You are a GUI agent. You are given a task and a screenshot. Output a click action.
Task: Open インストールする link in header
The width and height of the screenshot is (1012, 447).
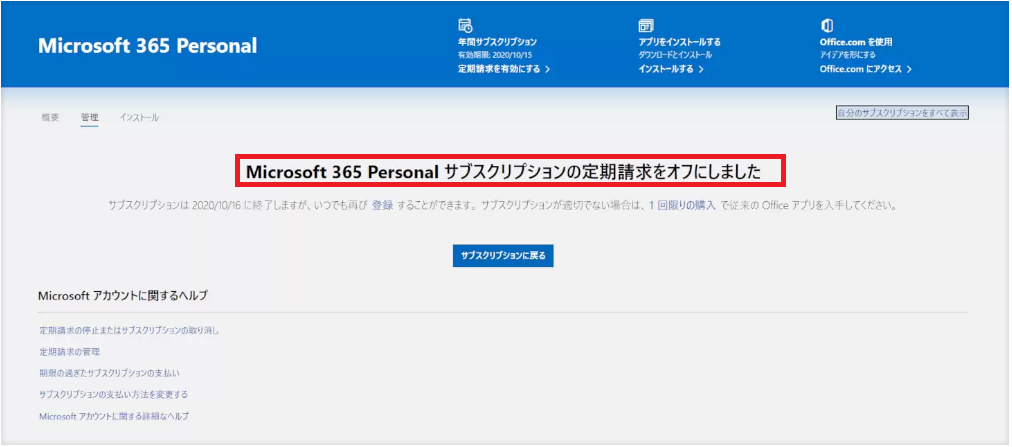click(671, 69)
